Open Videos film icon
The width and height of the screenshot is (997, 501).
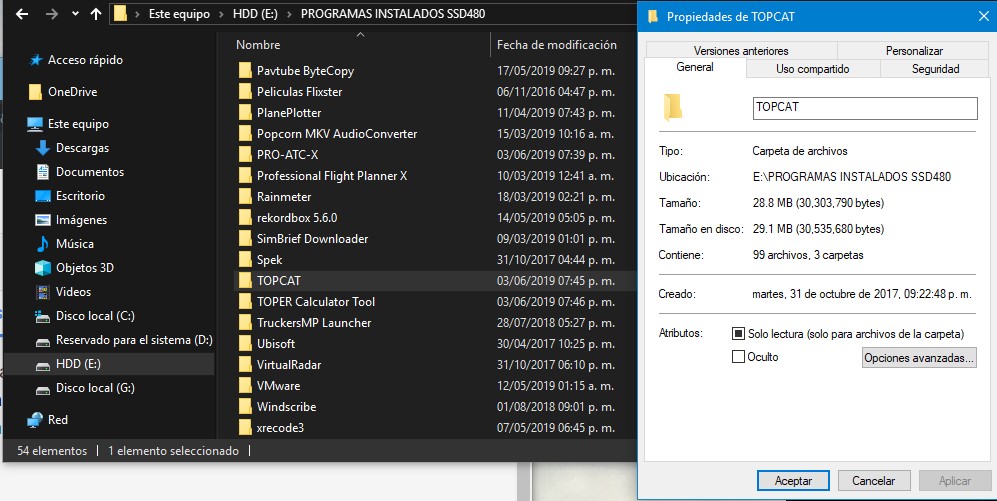point(43,292)
